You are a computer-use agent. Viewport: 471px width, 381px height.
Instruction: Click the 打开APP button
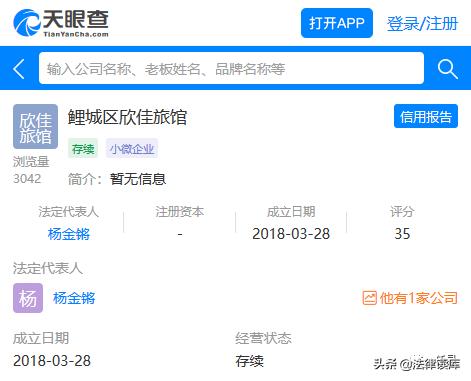pos(337,23)
